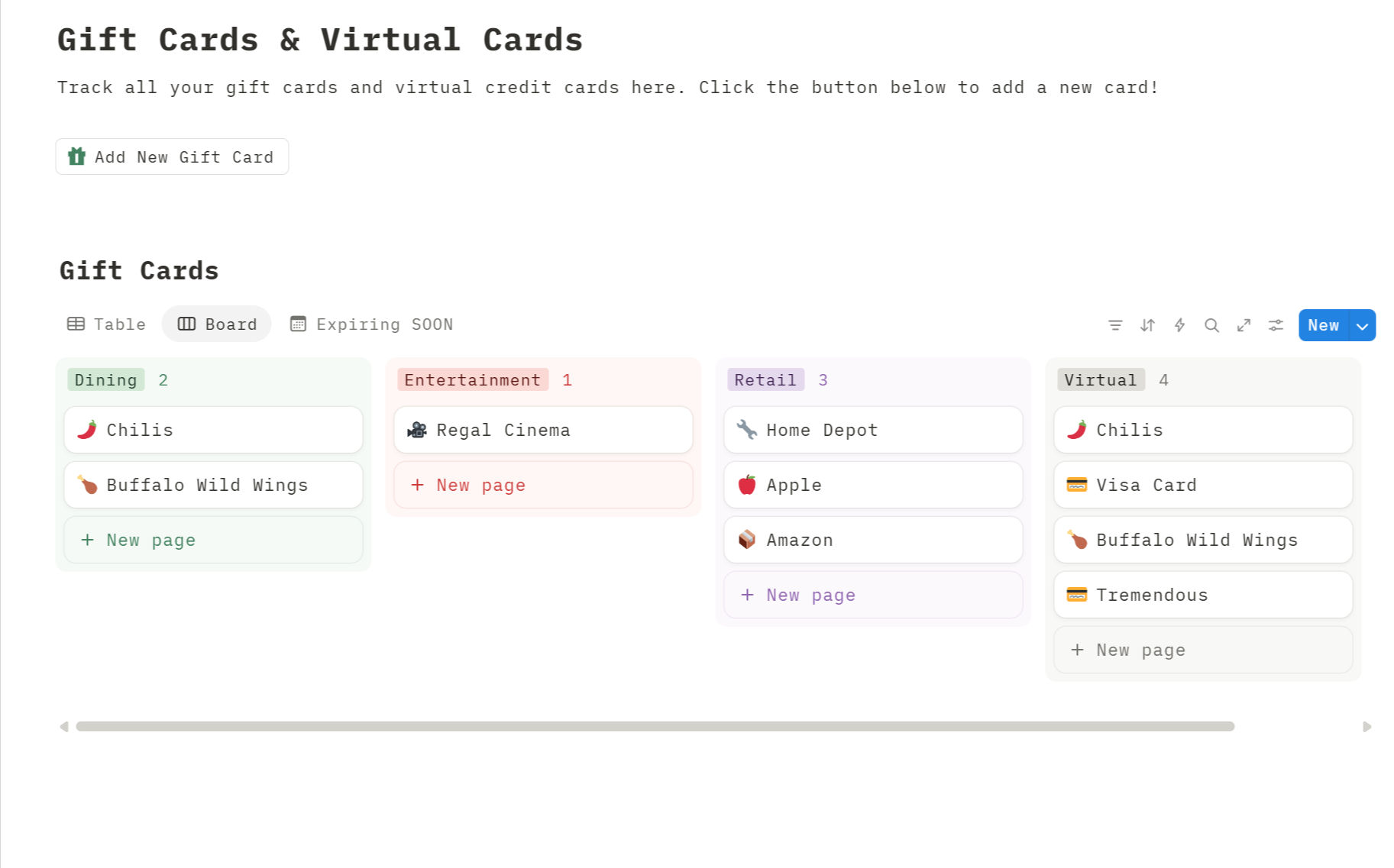The image size is (1394, 868).
Task: Click credit card icon on Visa Card
Action: pos(1077,485)
